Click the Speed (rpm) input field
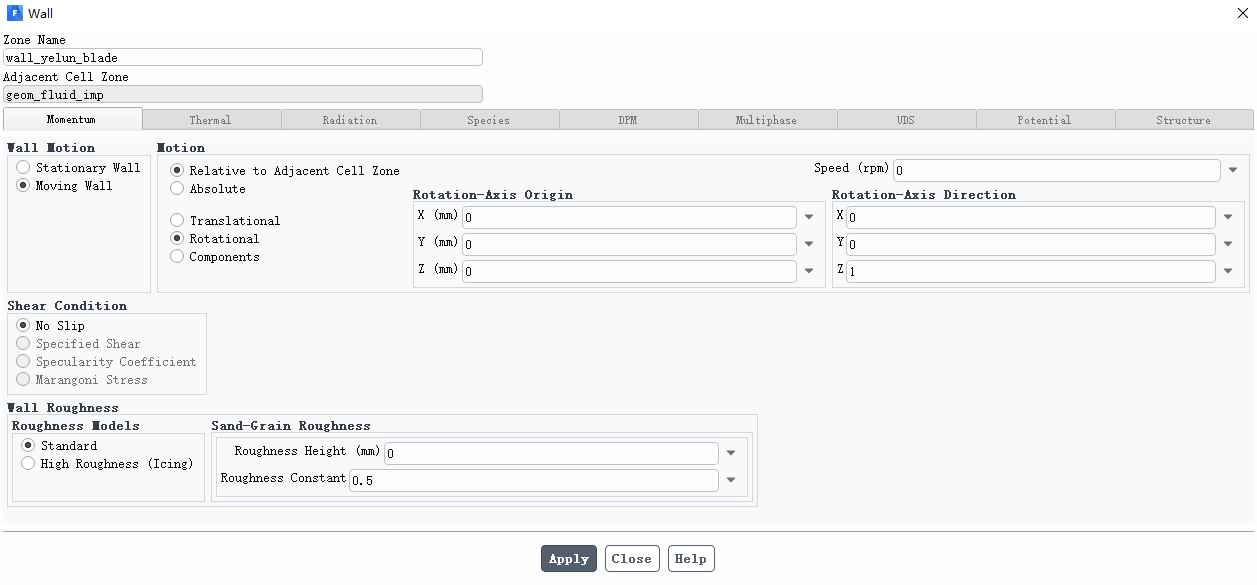Viewport: 1257px width, 585px height. [x=1056, y=171]
